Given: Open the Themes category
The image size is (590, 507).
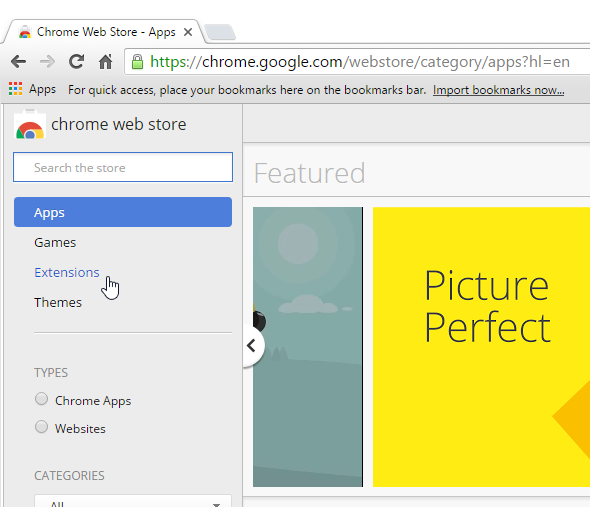Looking at the screenshot, I should click(58, 302).
